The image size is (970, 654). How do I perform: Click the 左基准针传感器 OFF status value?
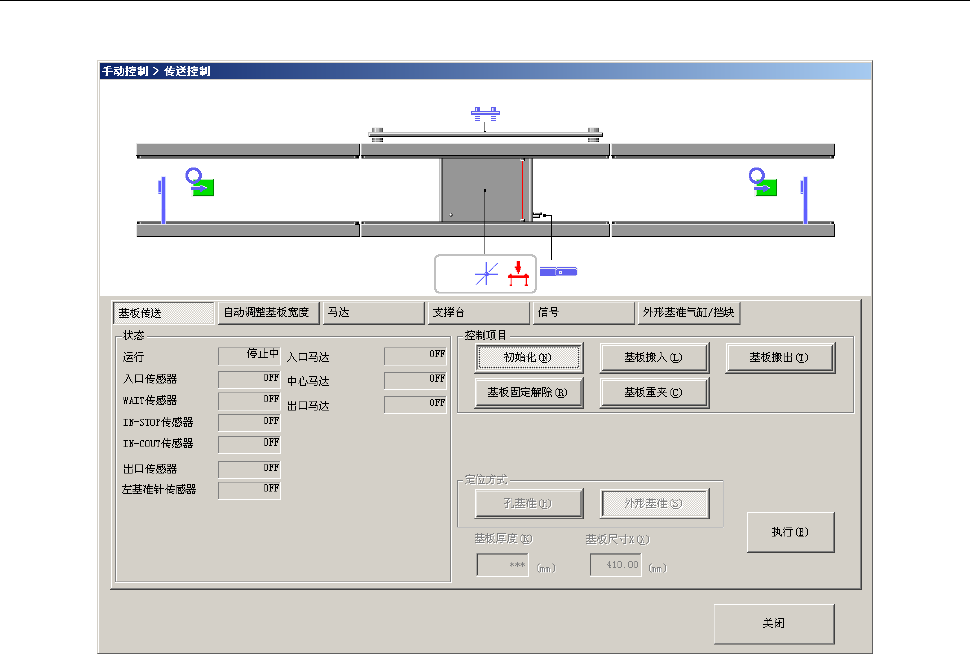coord(249,490)
